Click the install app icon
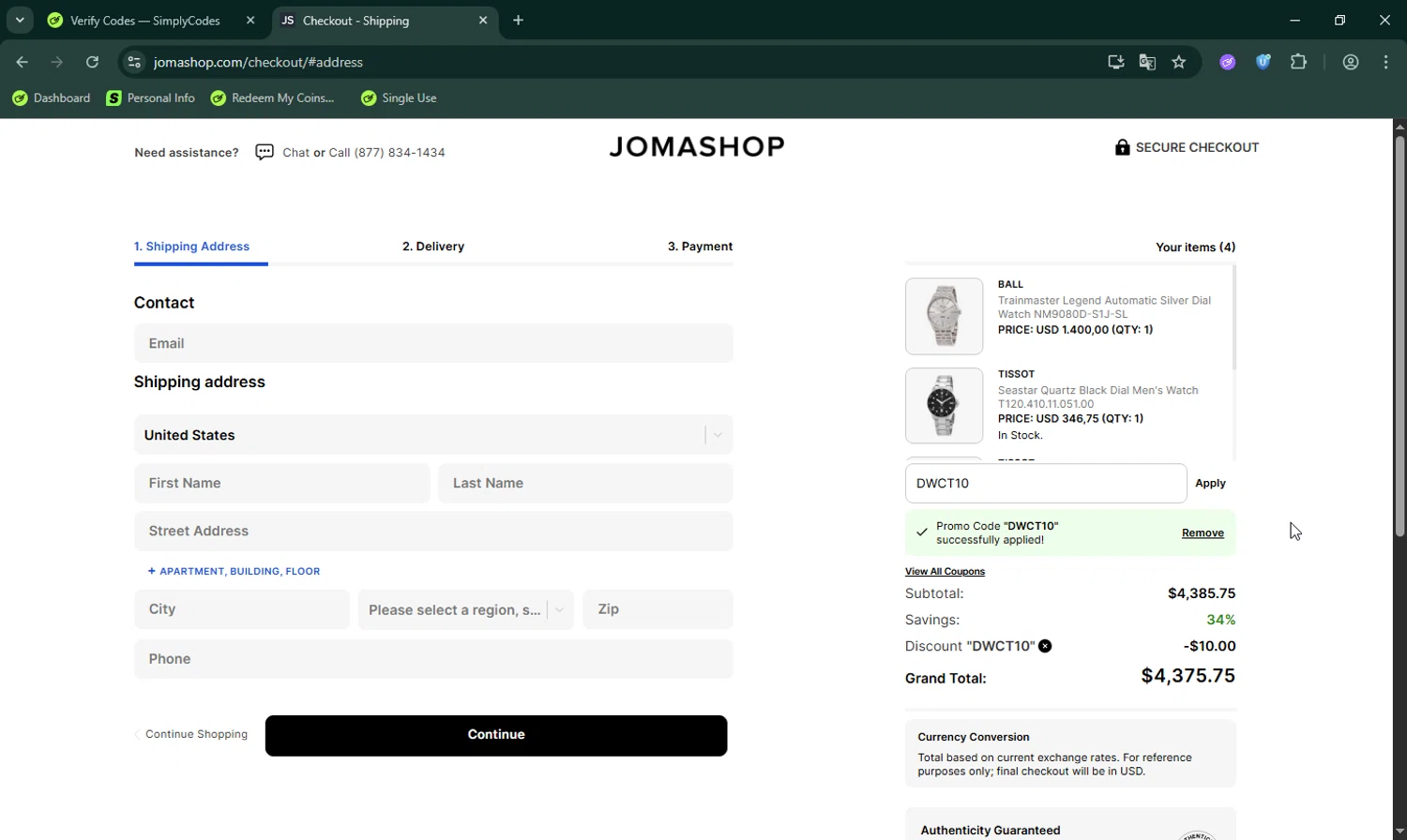 [1115, 62]
